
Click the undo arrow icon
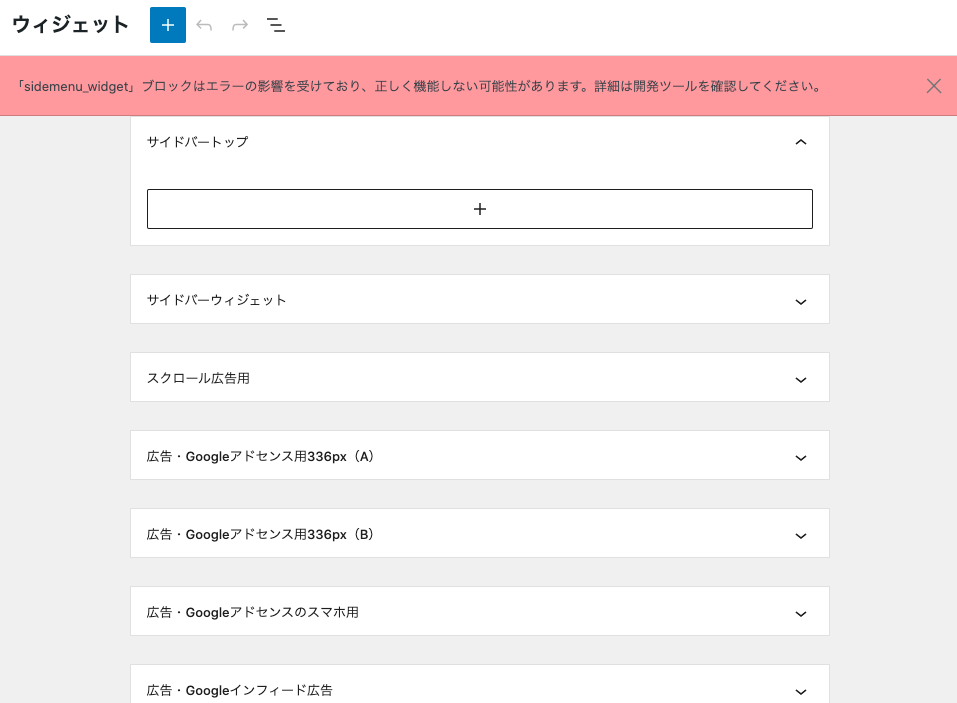click(x=204, y=25)
